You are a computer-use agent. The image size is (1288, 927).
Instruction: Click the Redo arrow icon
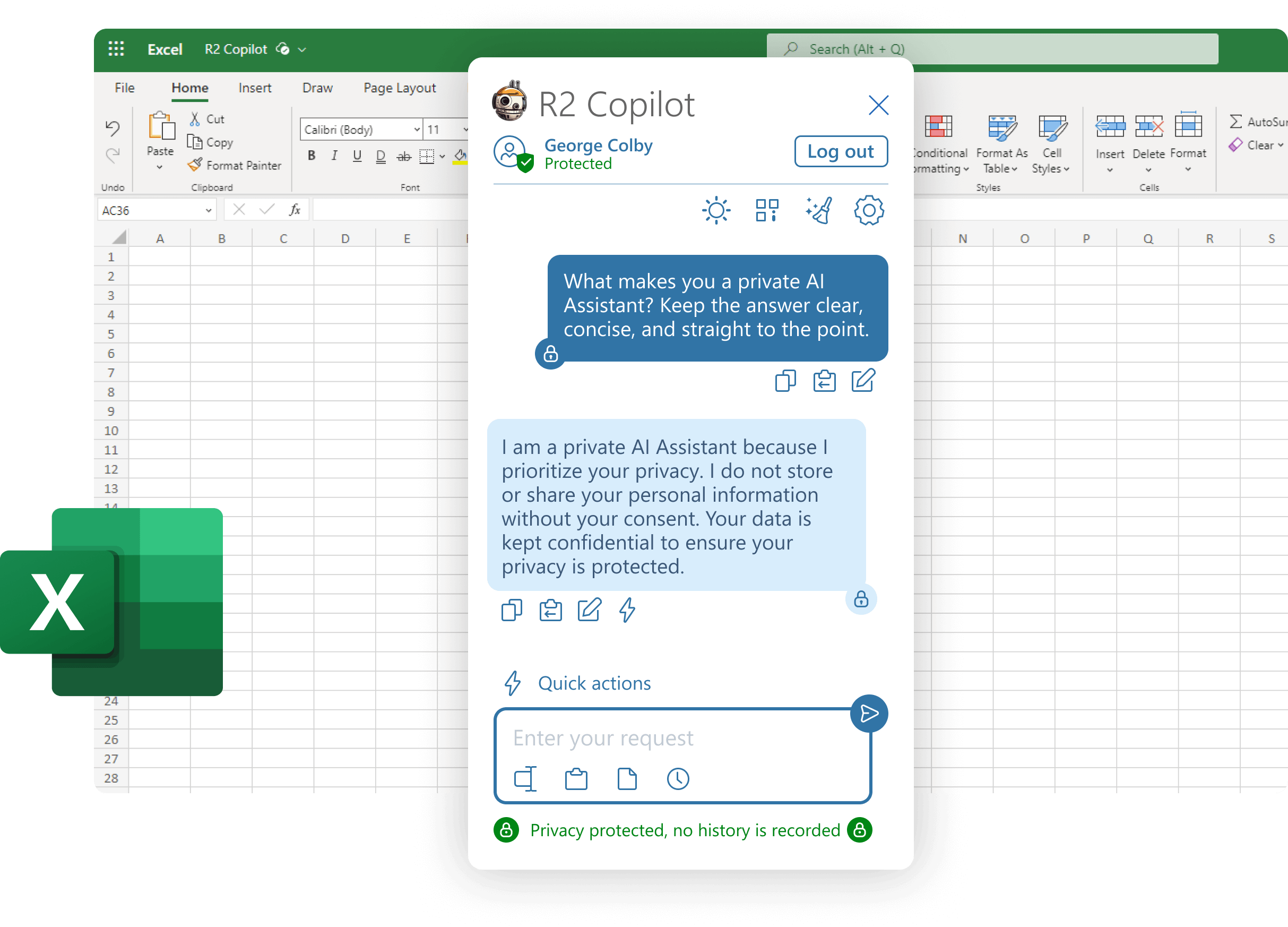pyautogui.click(x=113, y=155)
